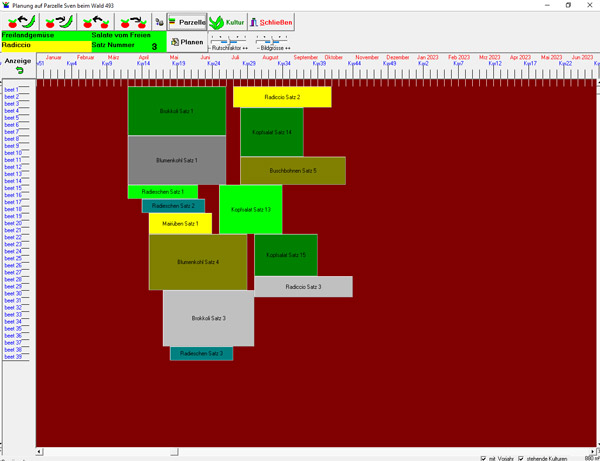600x461 pixels.
Task: Click the horizontal scrollbar left arrow
Action: coord(40,452)
